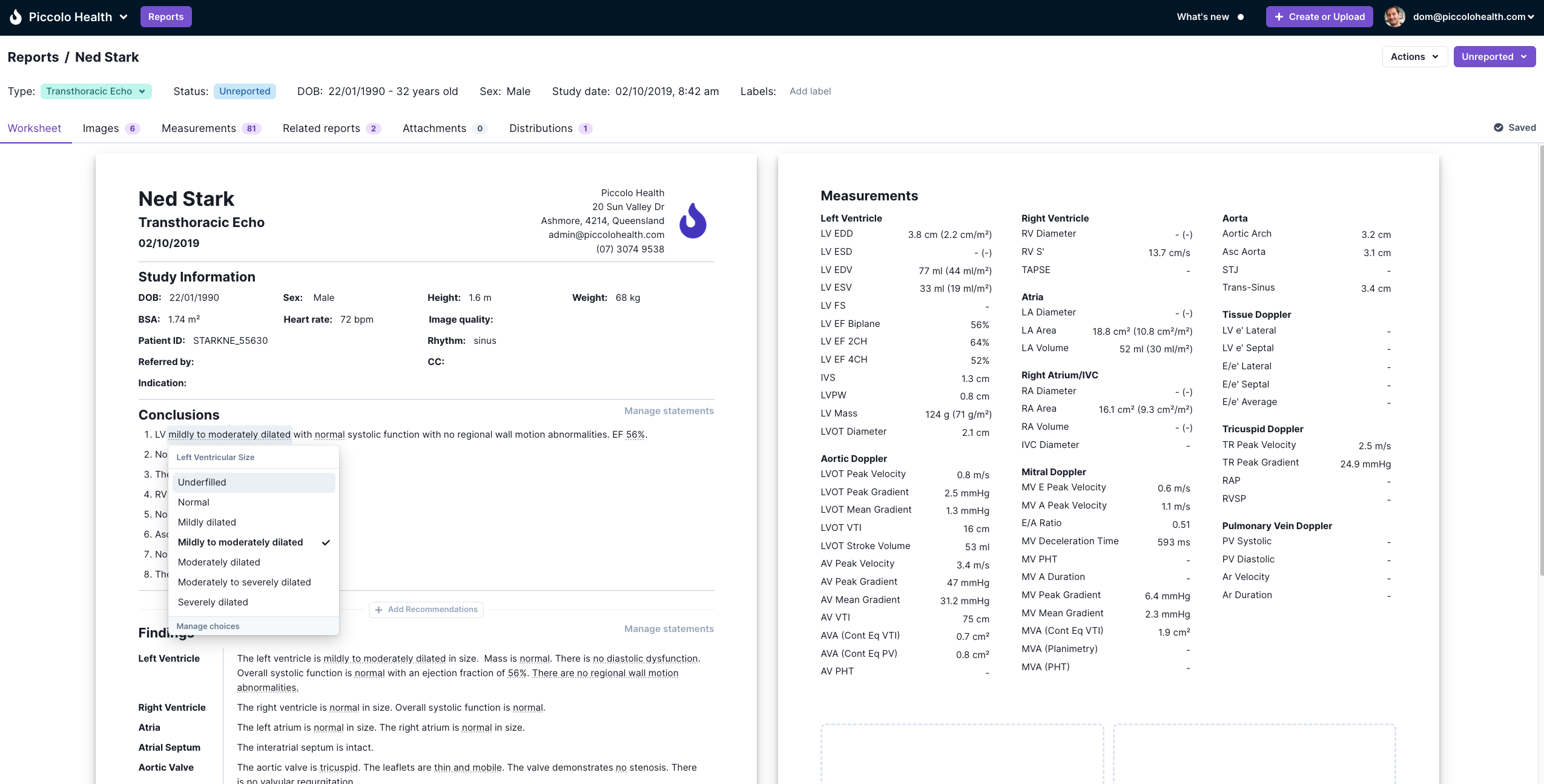
Task: Click the Saved checkmark indicator
Action: point(1499,128)
